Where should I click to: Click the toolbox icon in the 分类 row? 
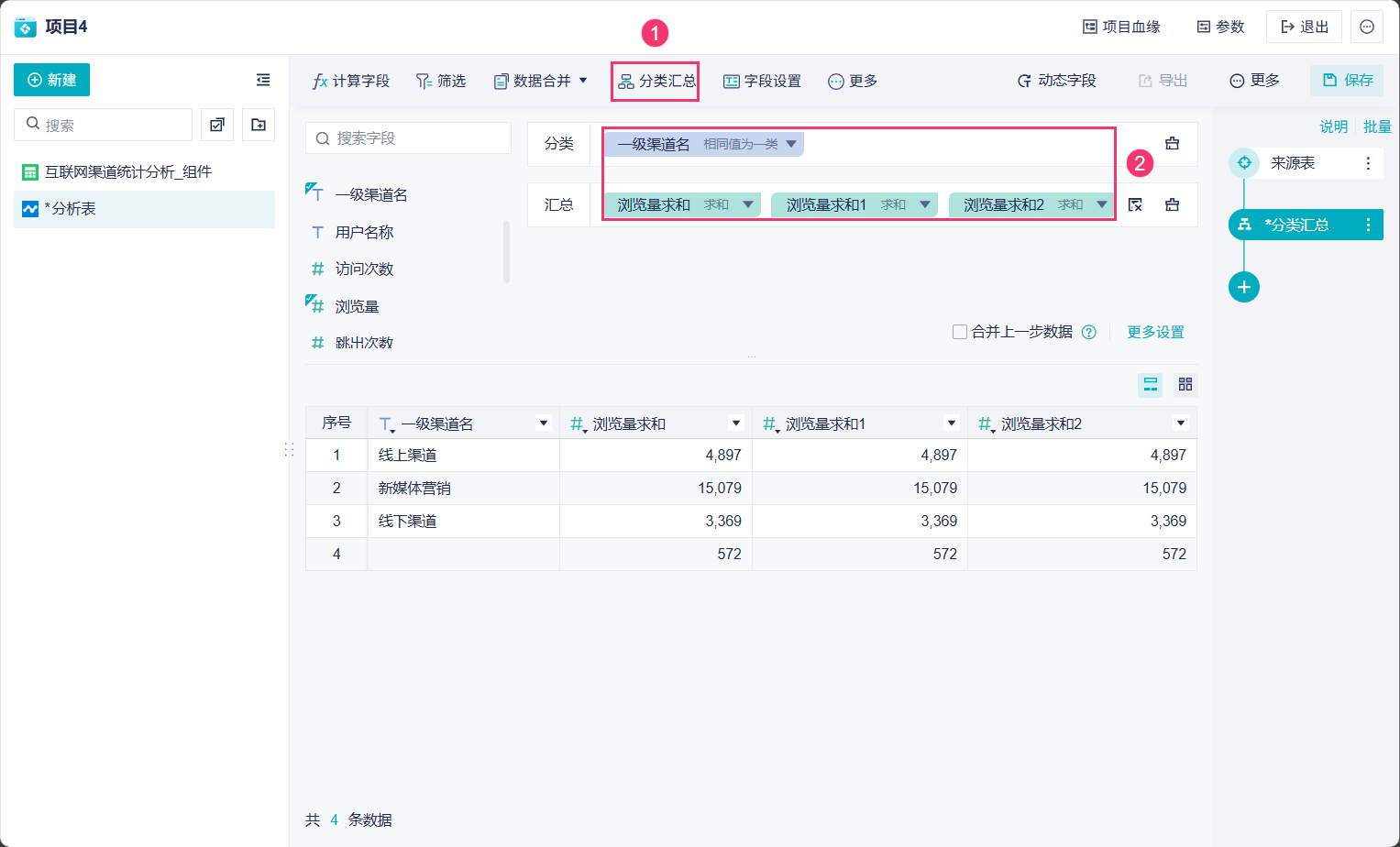1172,144
